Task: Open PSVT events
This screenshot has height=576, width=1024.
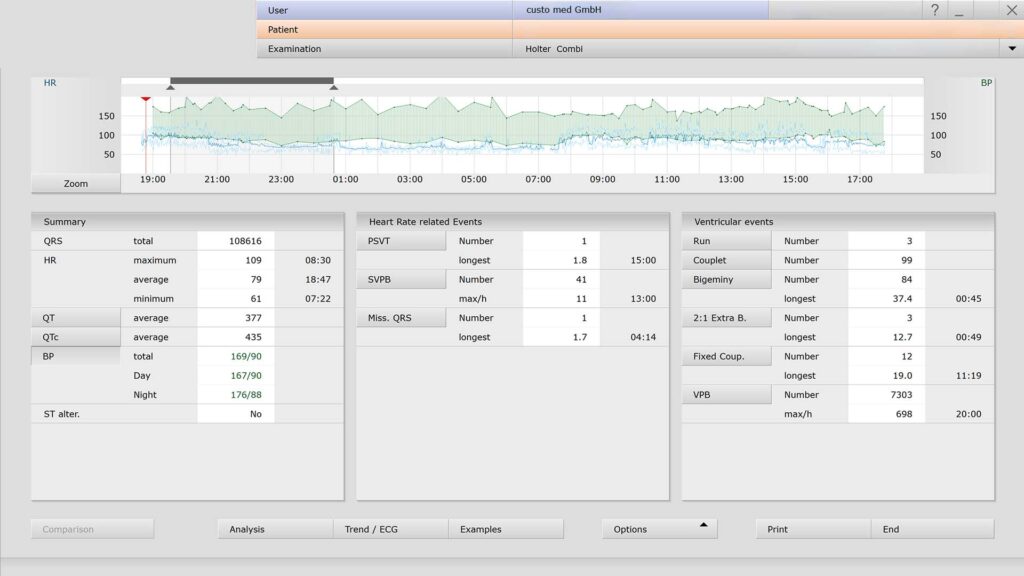Action: click(402, 240)
